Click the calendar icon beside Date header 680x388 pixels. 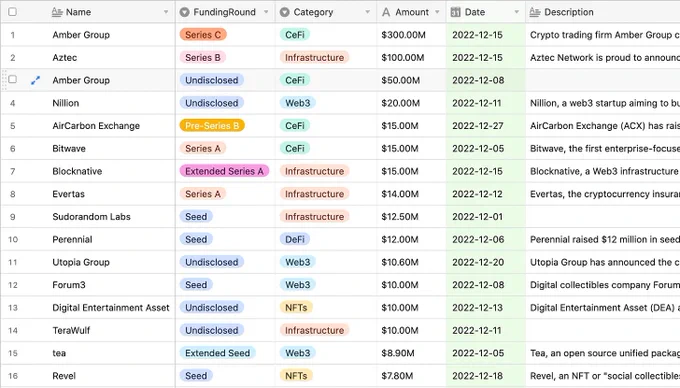coord(455,12)
